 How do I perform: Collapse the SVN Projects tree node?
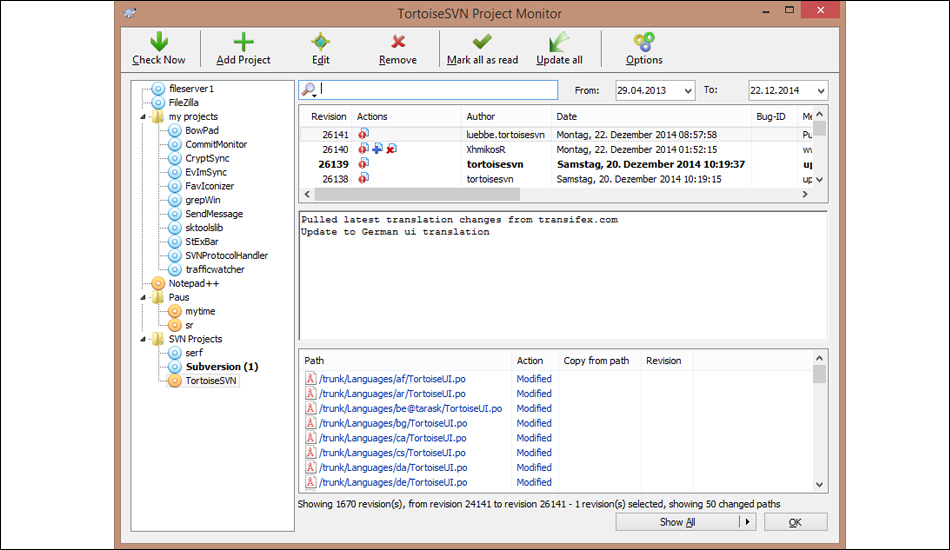(143, 340)
